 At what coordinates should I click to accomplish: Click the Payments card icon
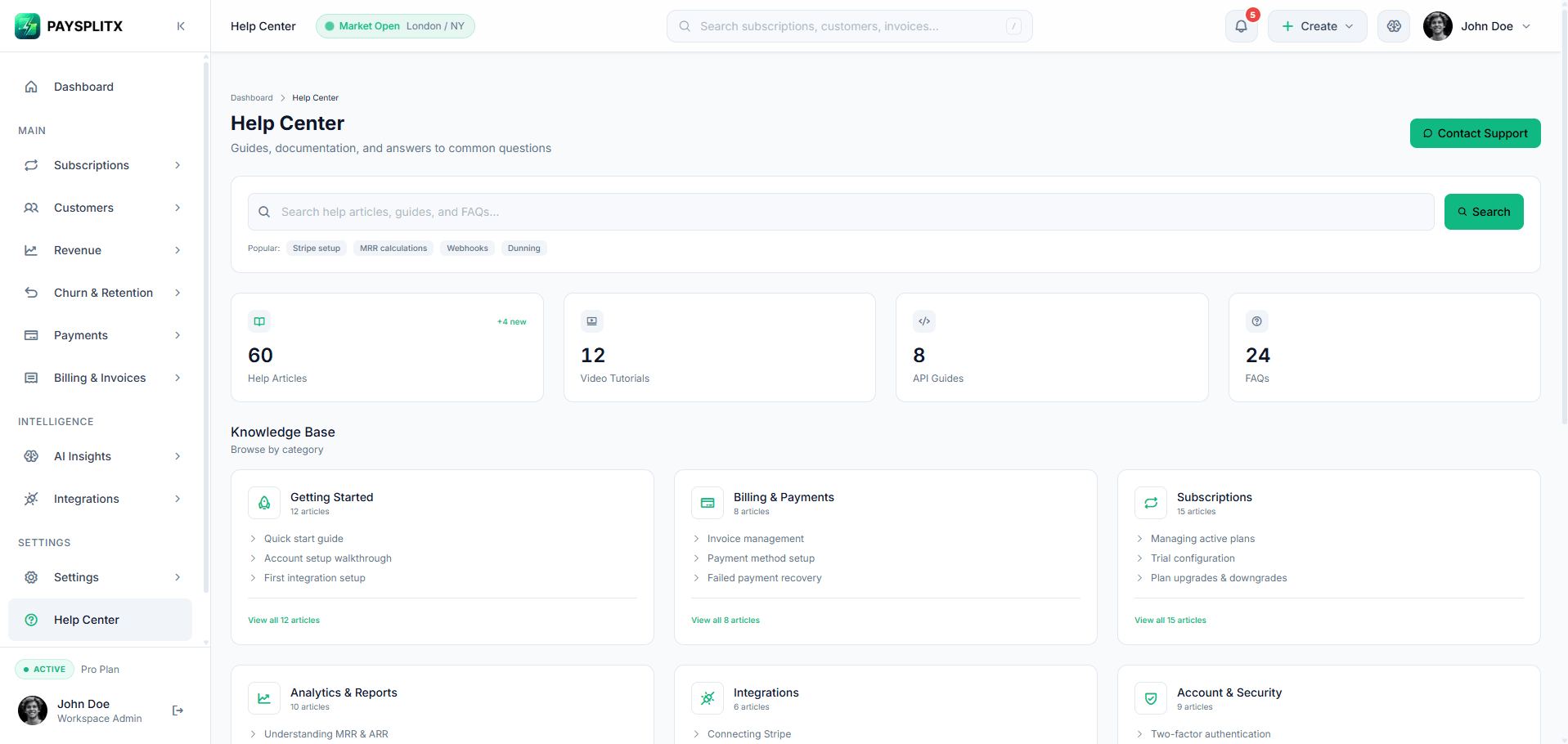pyautogui.click(x=31, y=335)
